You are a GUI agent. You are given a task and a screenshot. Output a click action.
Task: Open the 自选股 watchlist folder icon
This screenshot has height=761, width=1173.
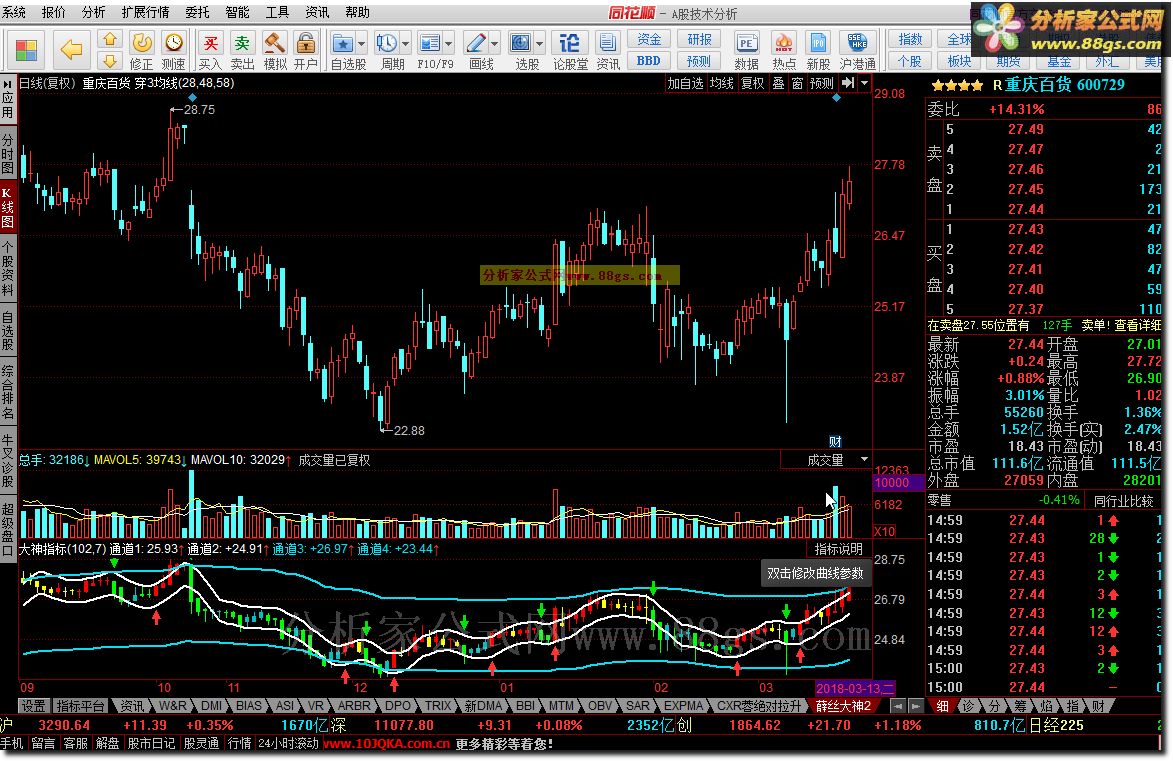click(x=343, y=43)
